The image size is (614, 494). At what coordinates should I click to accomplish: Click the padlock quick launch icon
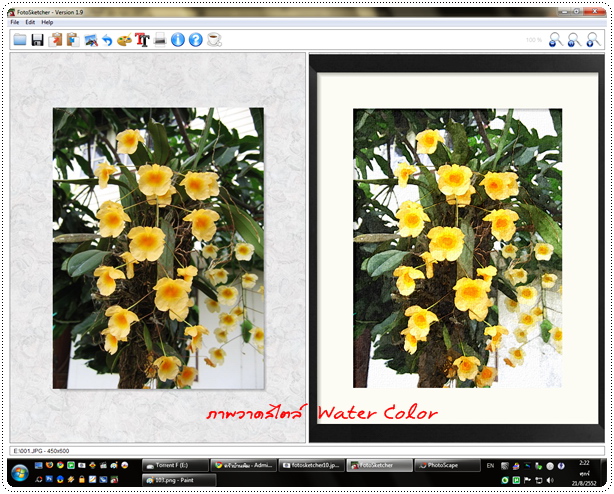pyautogui.click(x=81, y=479)
